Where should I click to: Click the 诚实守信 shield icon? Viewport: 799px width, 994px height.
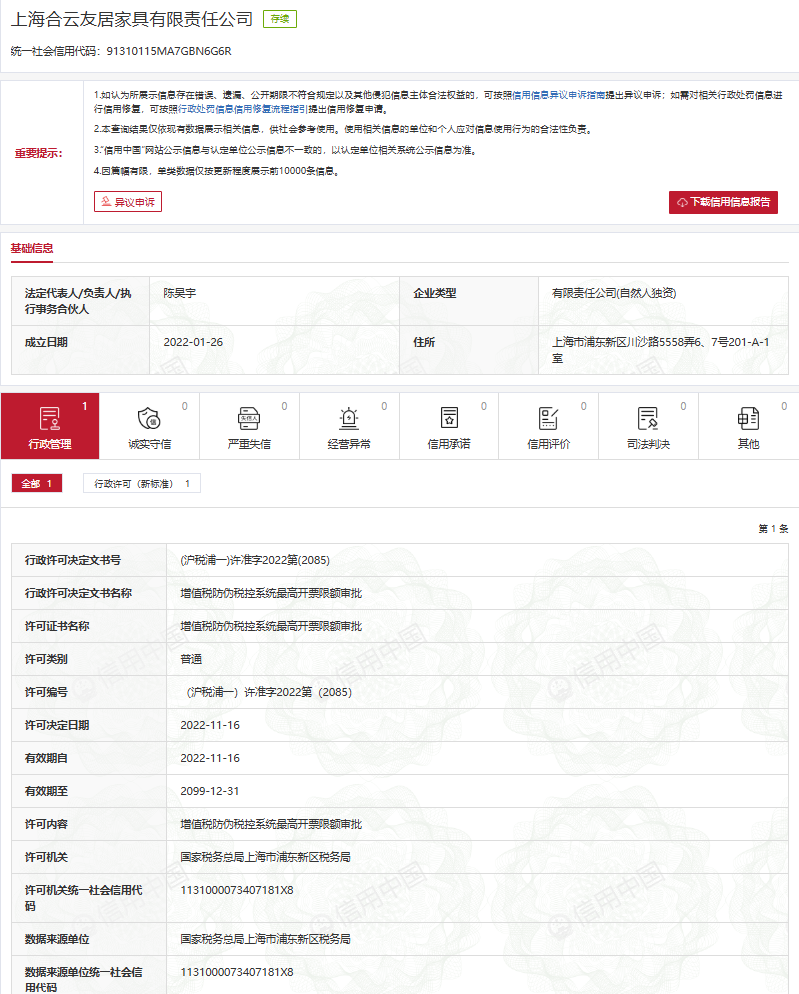(x=148, y=418)
